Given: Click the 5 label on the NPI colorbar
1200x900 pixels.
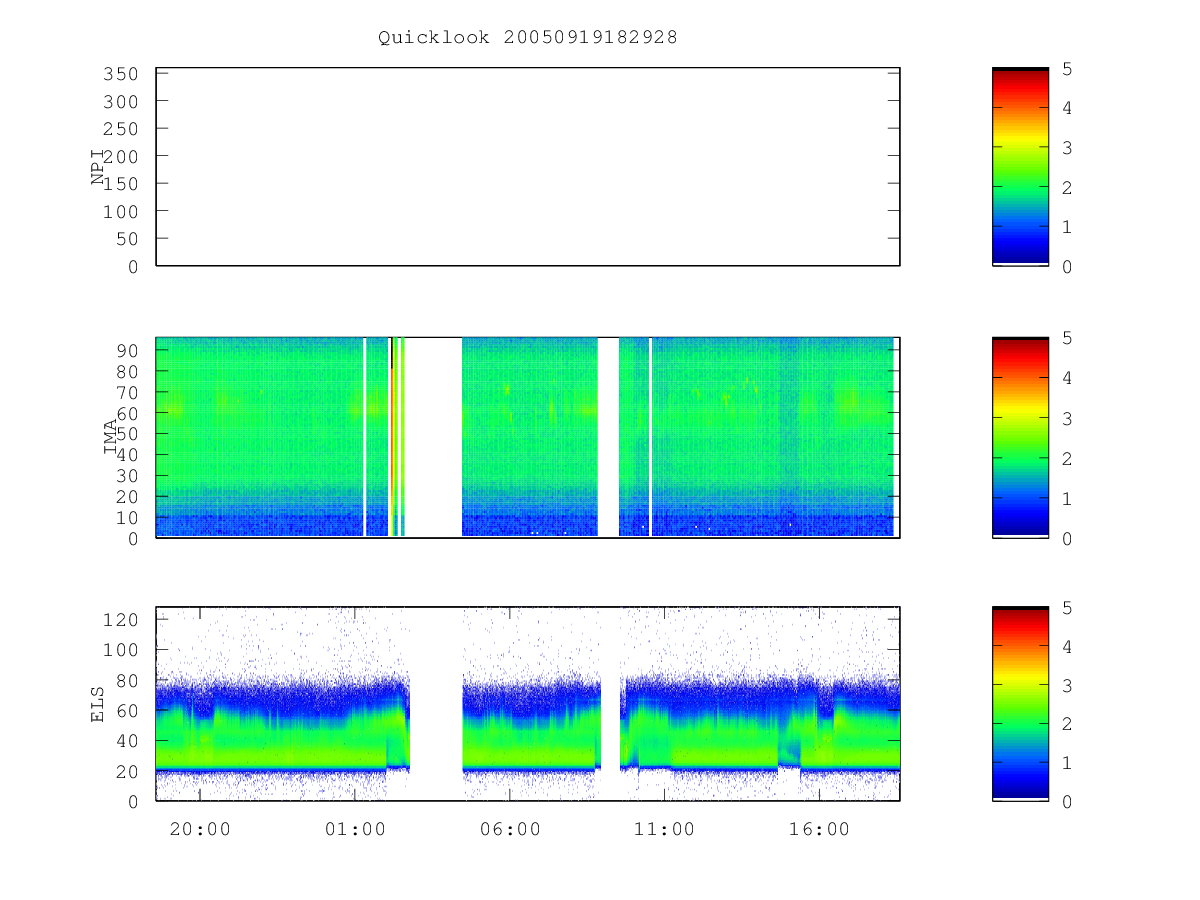Looking at the screenshot, I should [x=1068, y=69].
